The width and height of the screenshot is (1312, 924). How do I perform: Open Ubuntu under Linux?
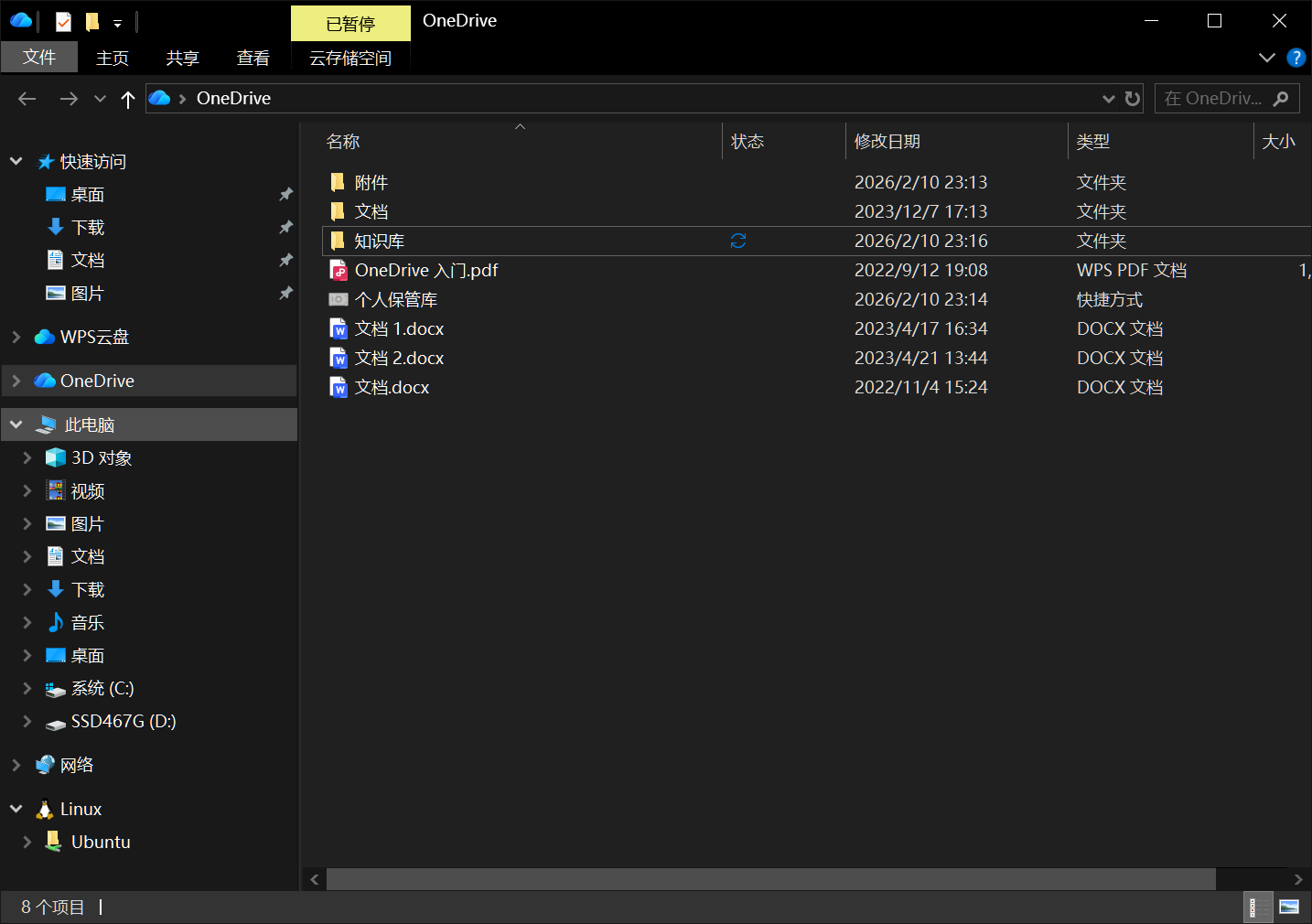[x=101, y=842]
